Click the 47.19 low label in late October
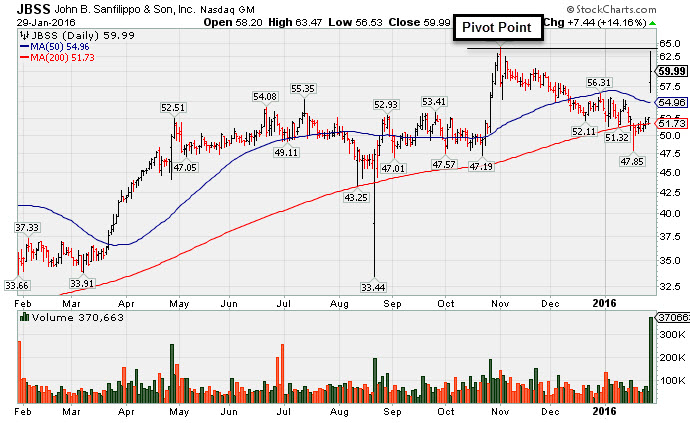This screenshot has height=423, width=690. pos(481,166)
